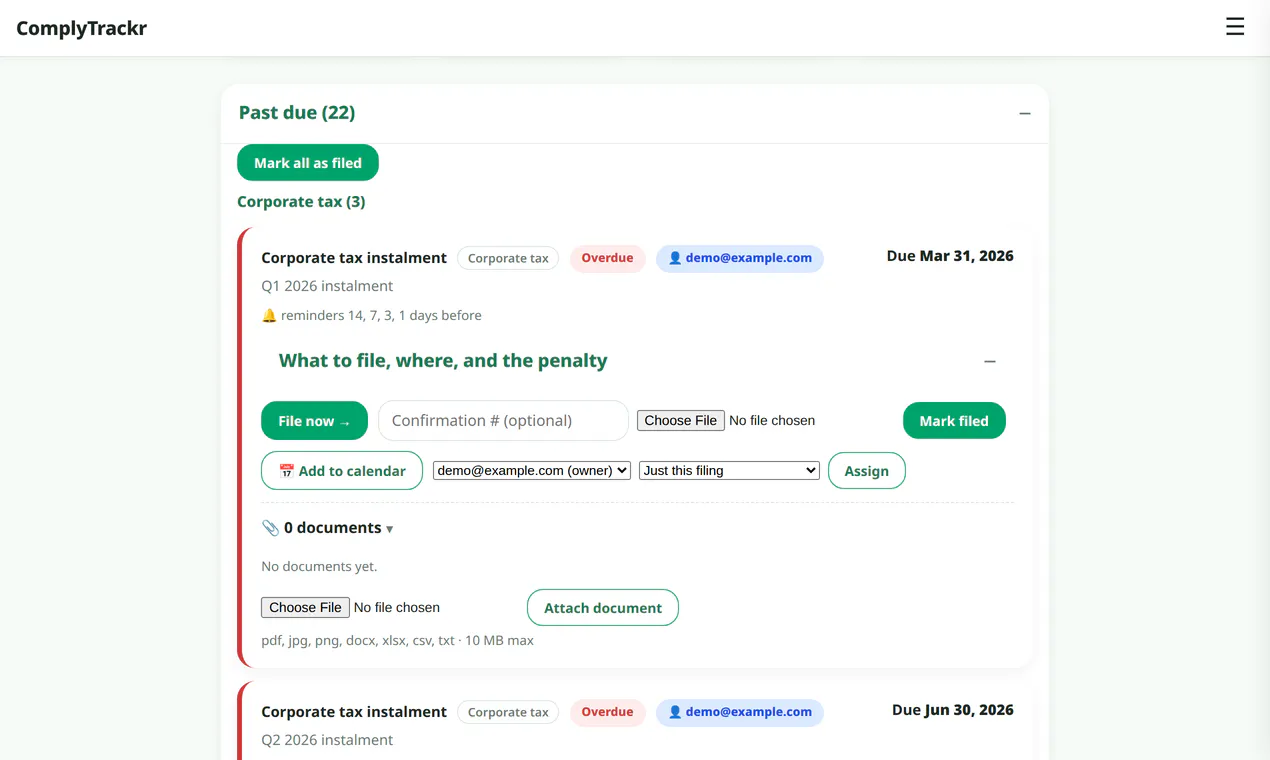Screen dimensions: 1270x760
Task: Click the Q2 2026 instalment description
Action: 327,740
